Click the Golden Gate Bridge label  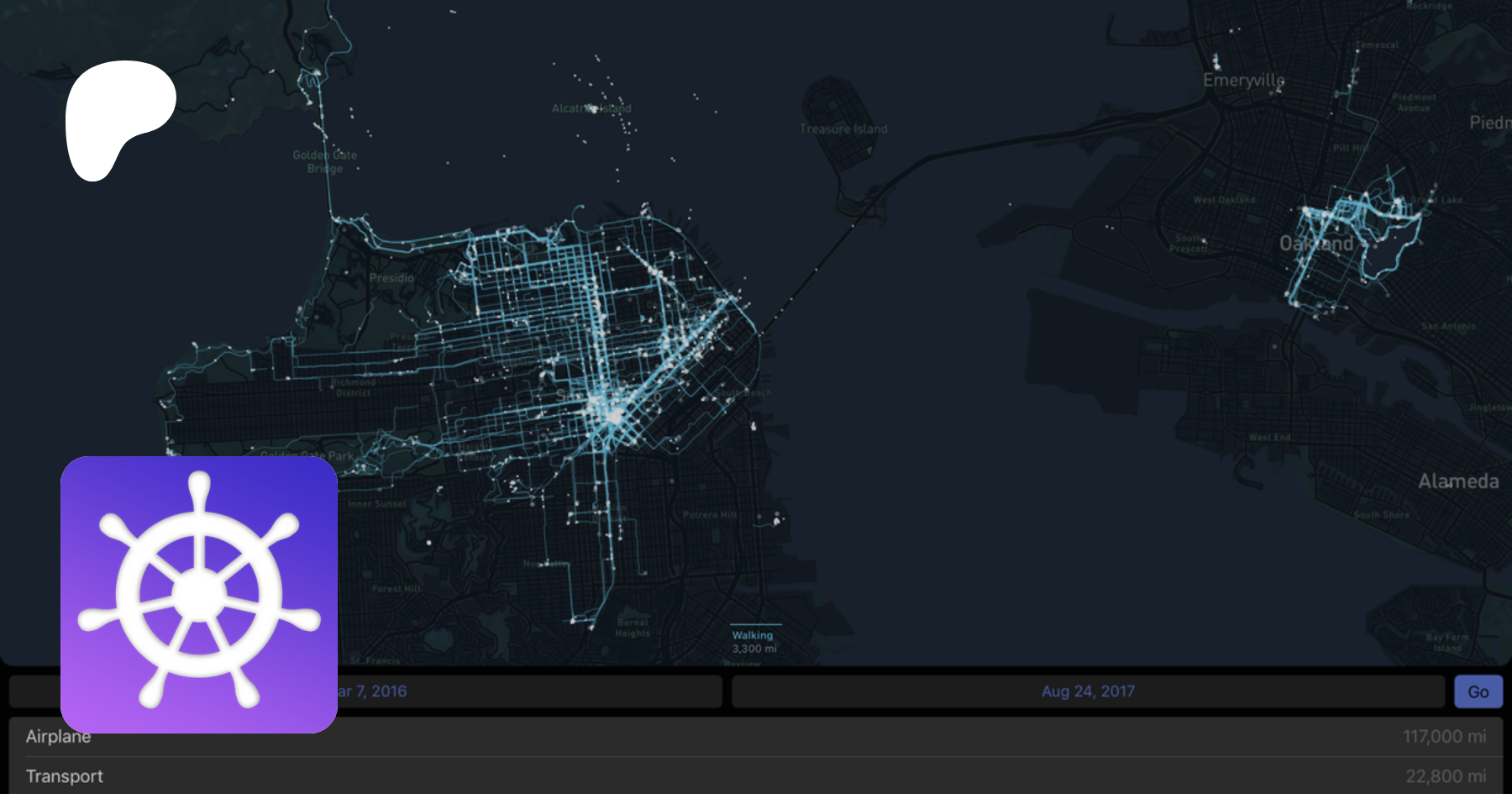coord(325,161)
